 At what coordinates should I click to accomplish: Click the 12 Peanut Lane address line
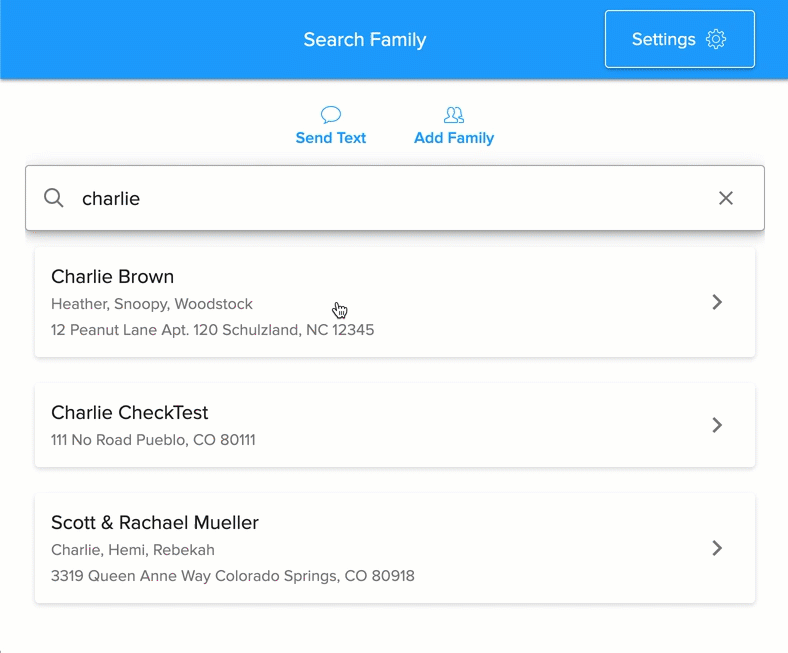pos(212,329)
